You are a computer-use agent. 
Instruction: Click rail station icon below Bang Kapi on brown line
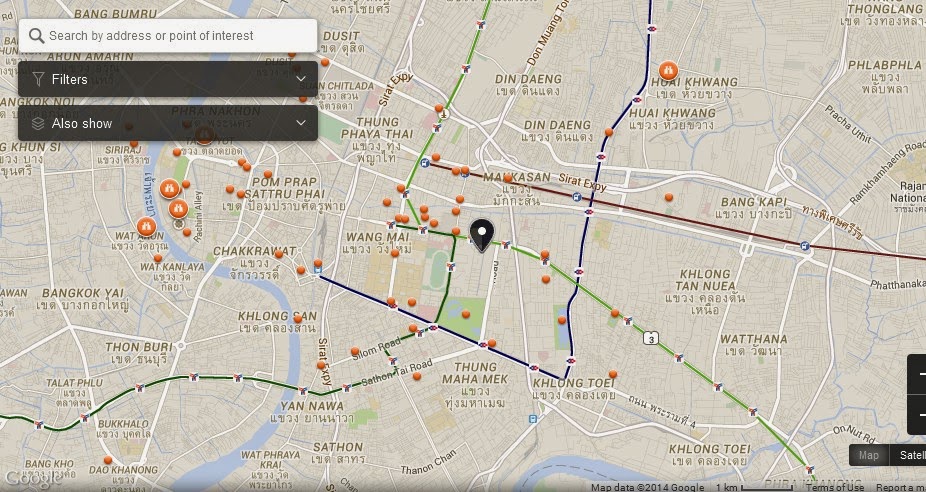click(x=805, y=246)
